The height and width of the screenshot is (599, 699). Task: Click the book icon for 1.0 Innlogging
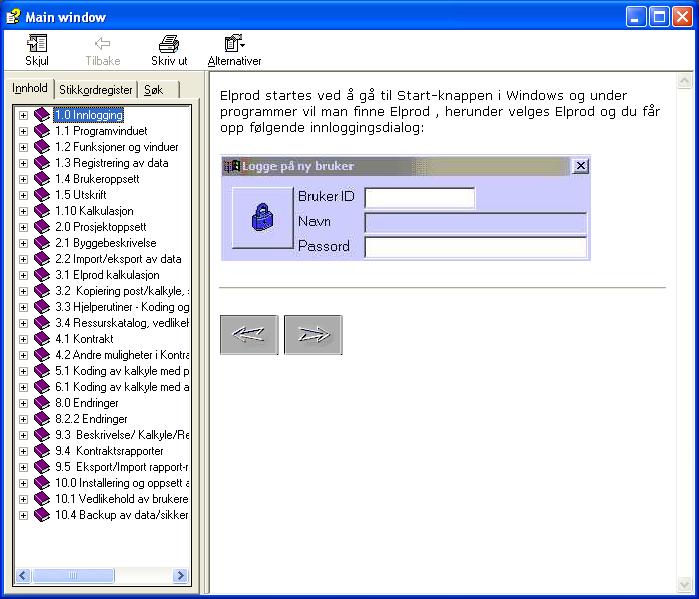coord(41,115)
